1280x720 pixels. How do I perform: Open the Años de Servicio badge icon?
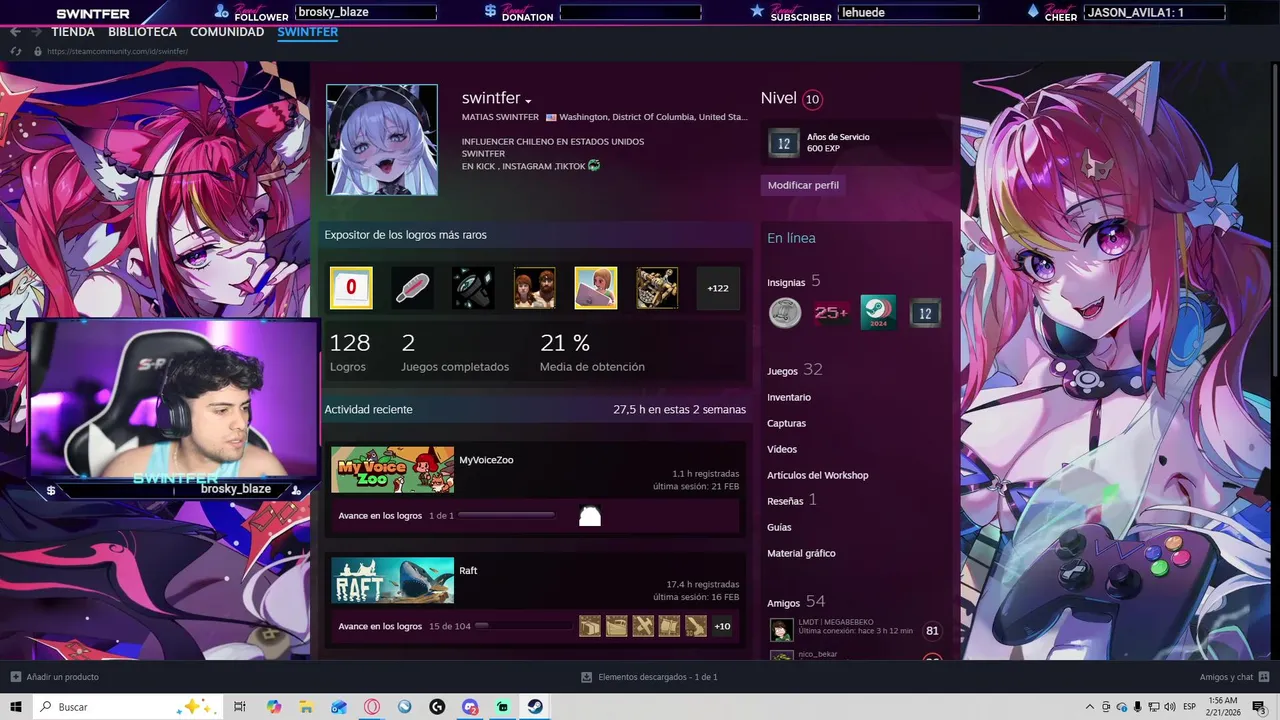[784, 144]
